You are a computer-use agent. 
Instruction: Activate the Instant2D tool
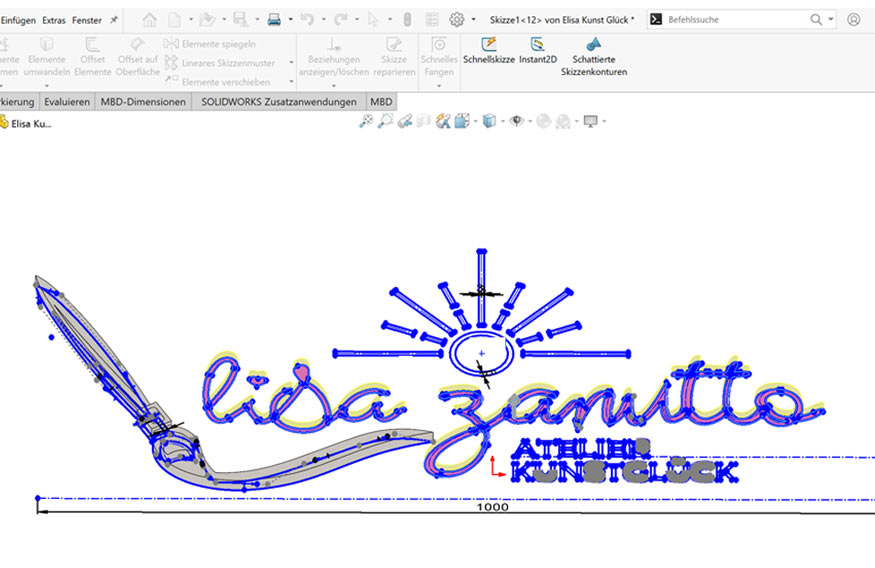[x=538, y=45]
